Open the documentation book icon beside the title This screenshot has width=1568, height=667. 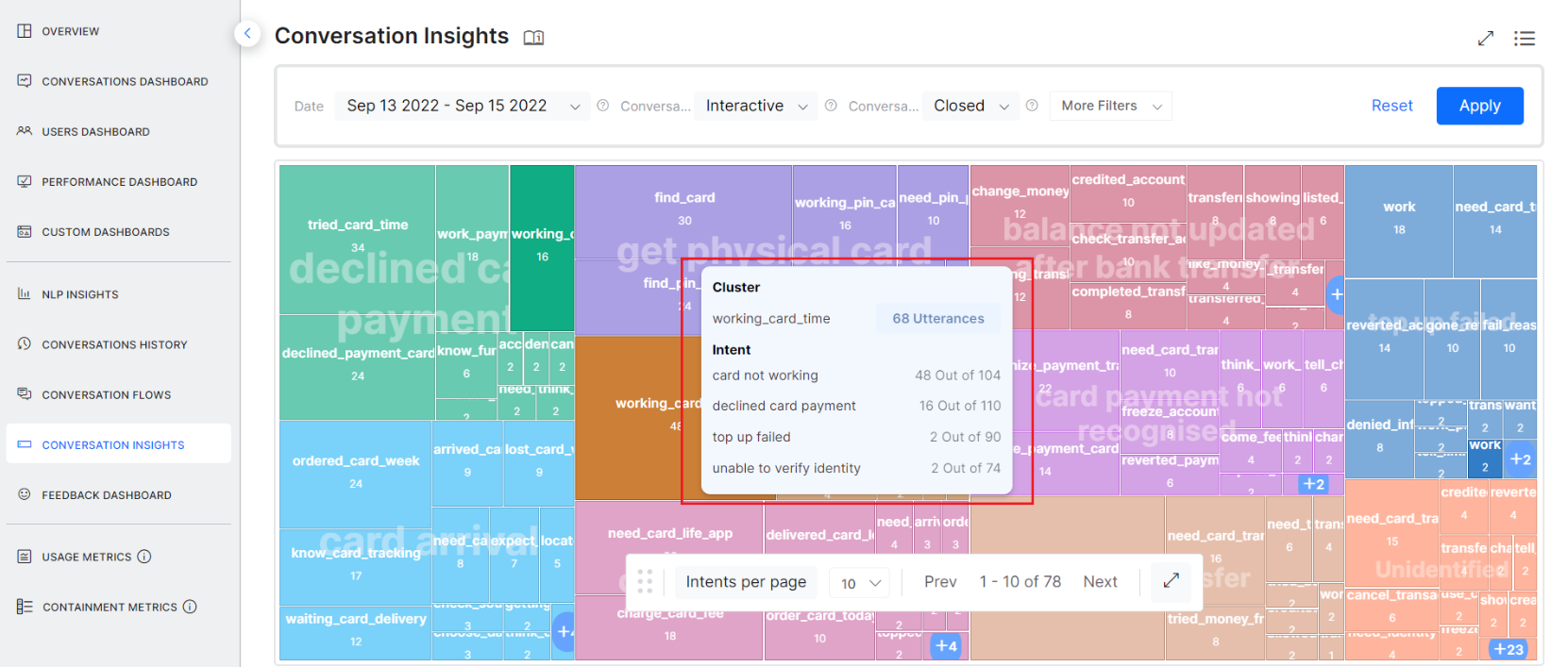533,38
